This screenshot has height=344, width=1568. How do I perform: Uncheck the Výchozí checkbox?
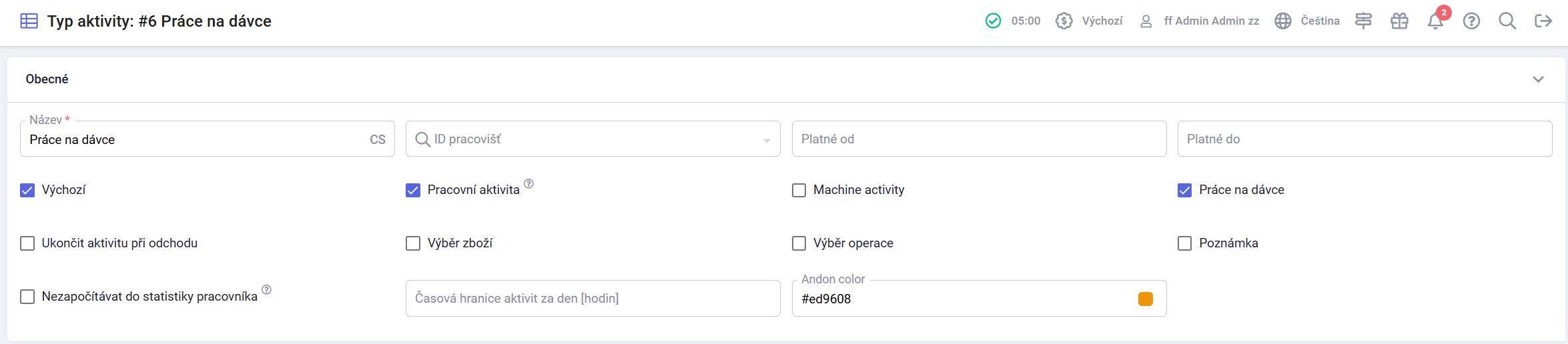pyautogui.click(x=27, y=190)
